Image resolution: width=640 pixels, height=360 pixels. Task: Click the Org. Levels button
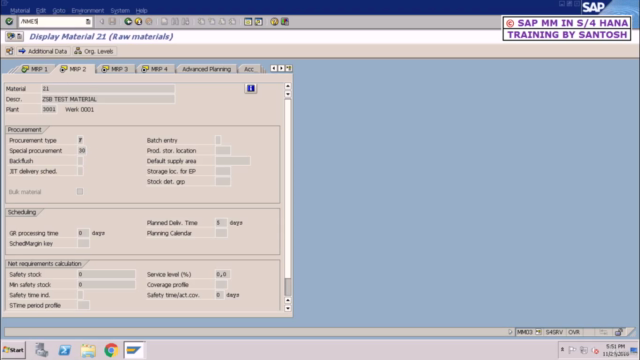click(94, 51)
